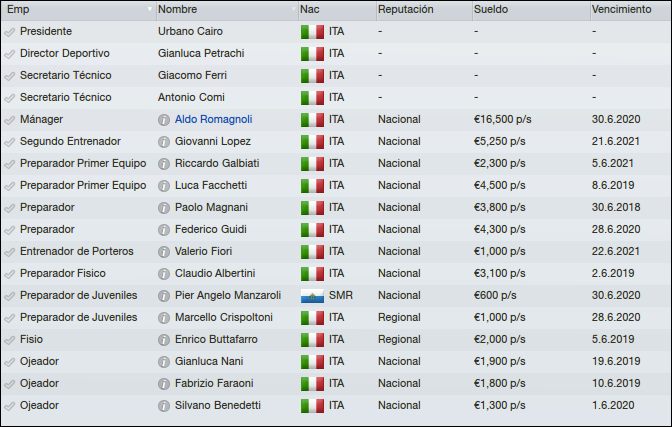Toggle checkmark for Fisio row

(9, 340)
